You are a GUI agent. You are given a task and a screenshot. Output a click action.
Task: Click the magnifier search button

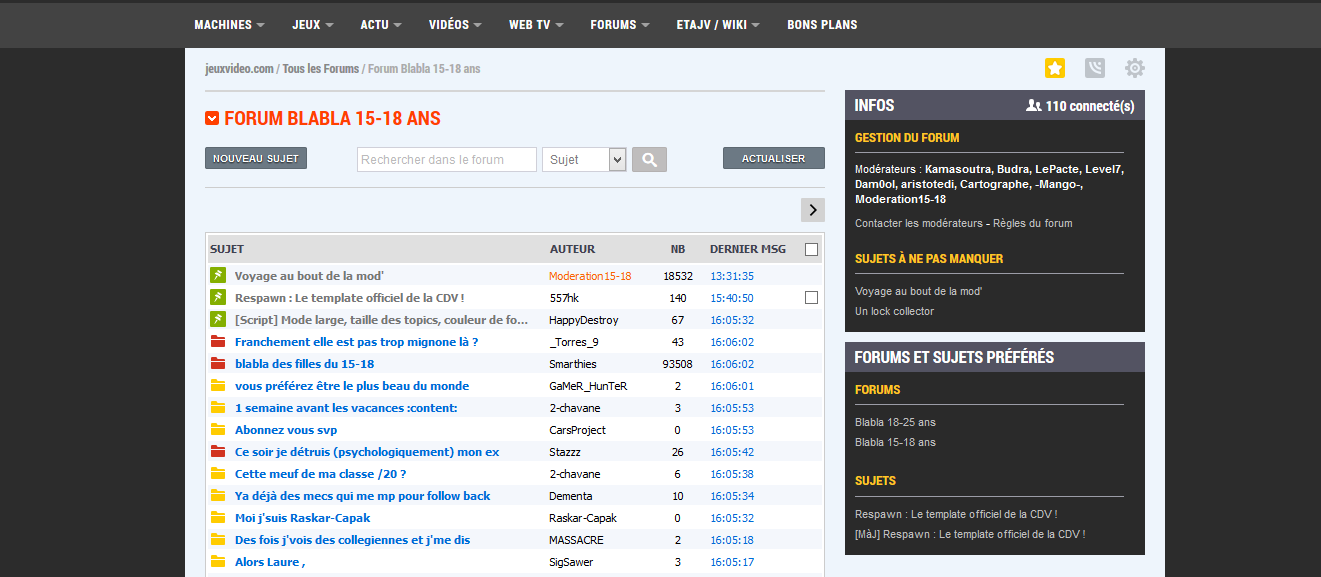[649, 159]
